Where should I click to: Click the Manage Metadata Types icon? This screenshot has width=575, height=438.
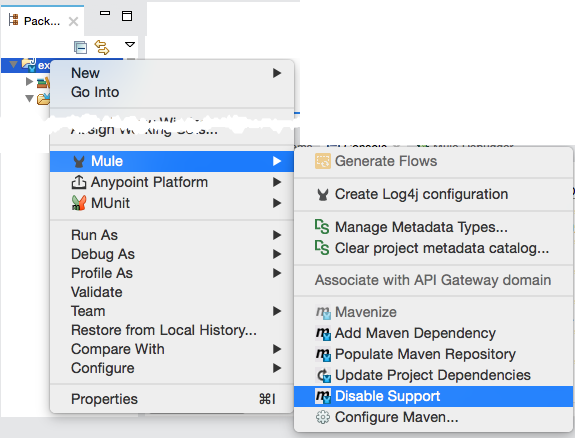pyautogui.click(x=322, y=227)
